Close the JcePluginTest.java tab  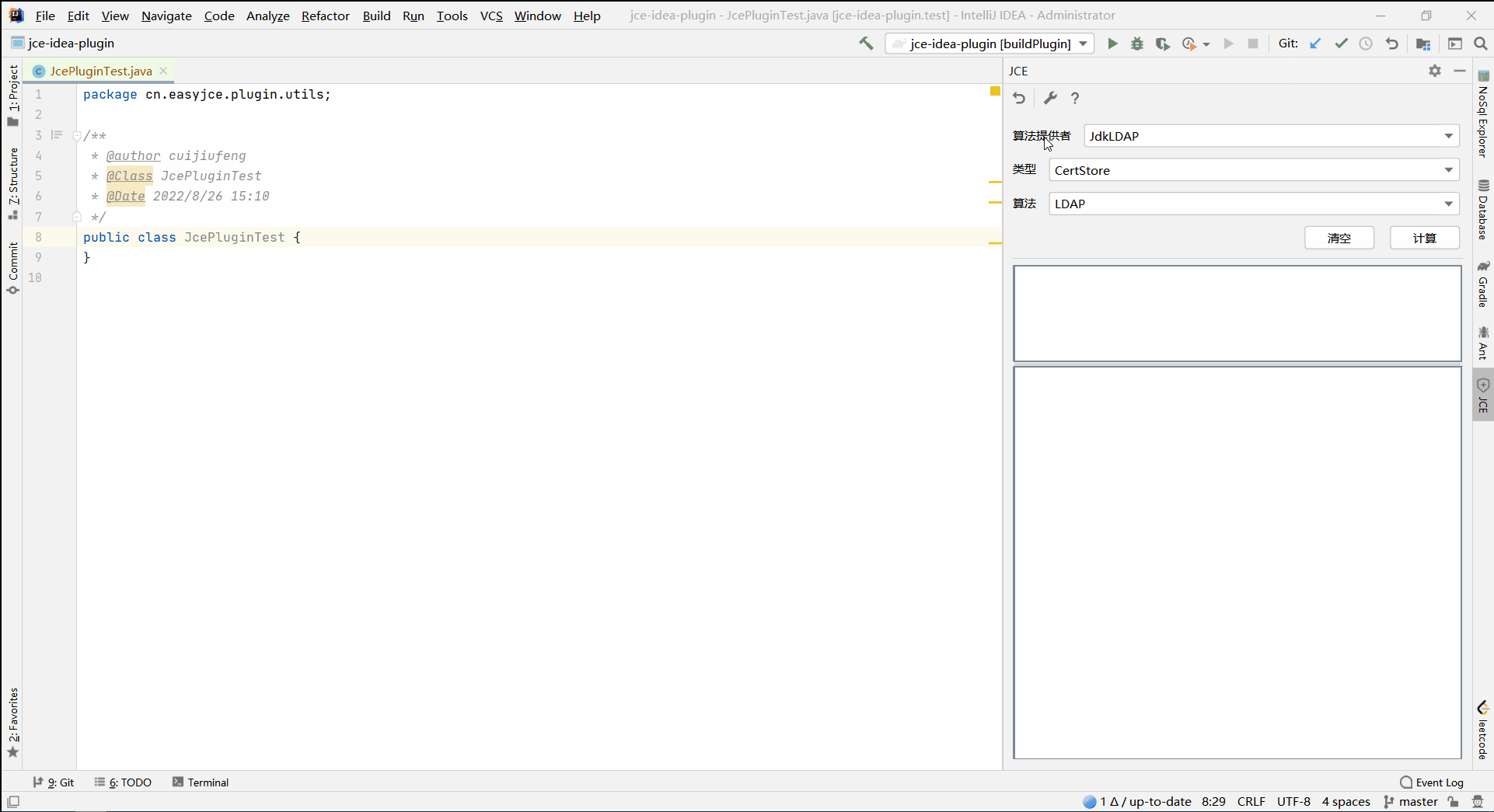pos(163,71)
